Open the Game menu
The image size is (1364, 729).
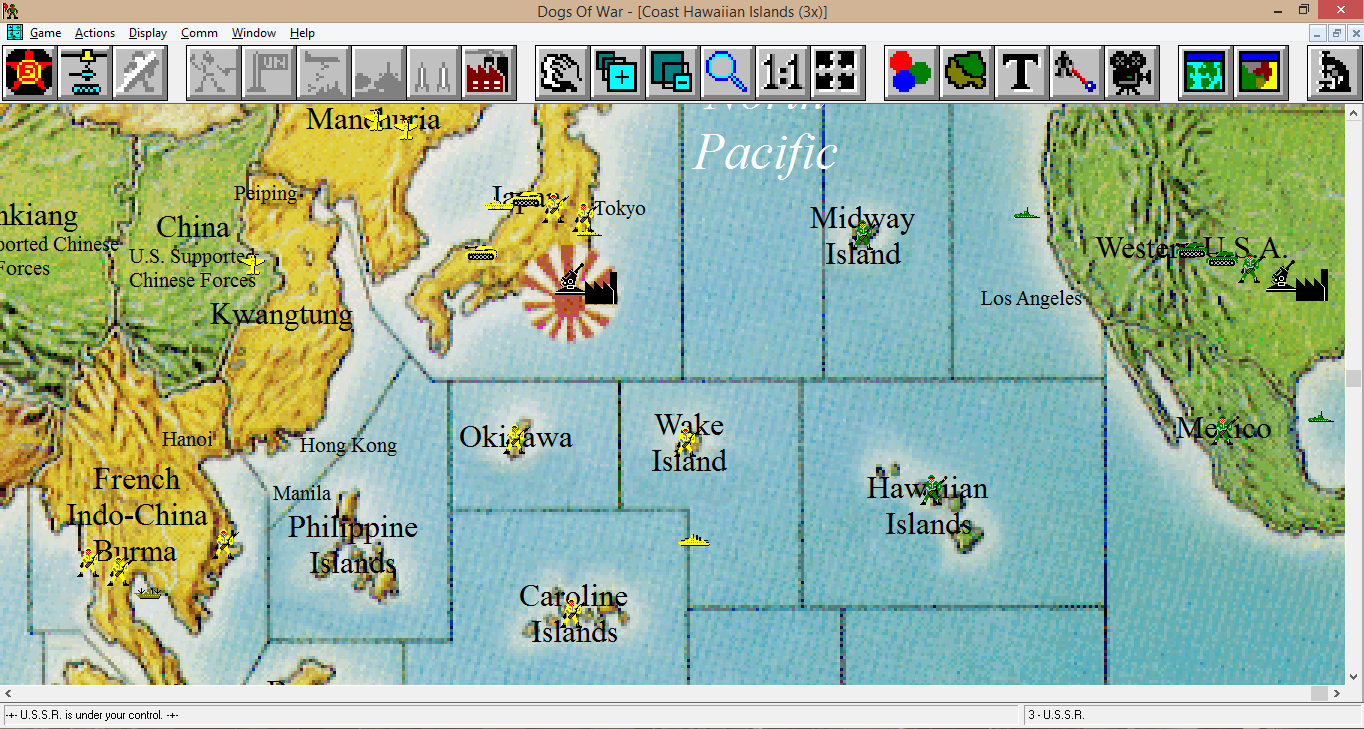(45, 33)
